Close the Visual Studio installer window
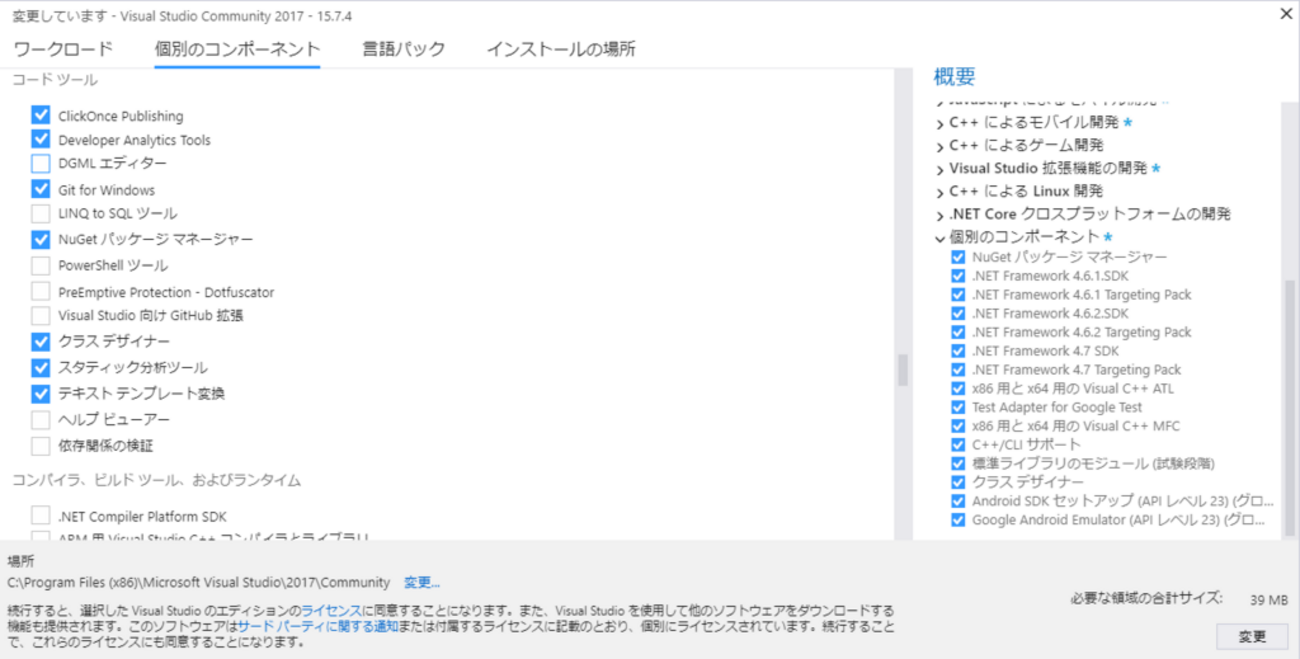The width and height of the screenshot is (1300, 659). tap(1285, 13)
